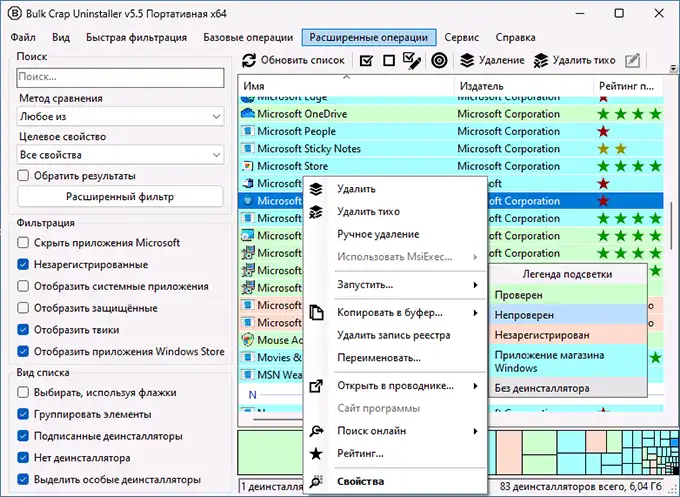Click the Mouse Ac... shield icon

(x=248, y=340)
